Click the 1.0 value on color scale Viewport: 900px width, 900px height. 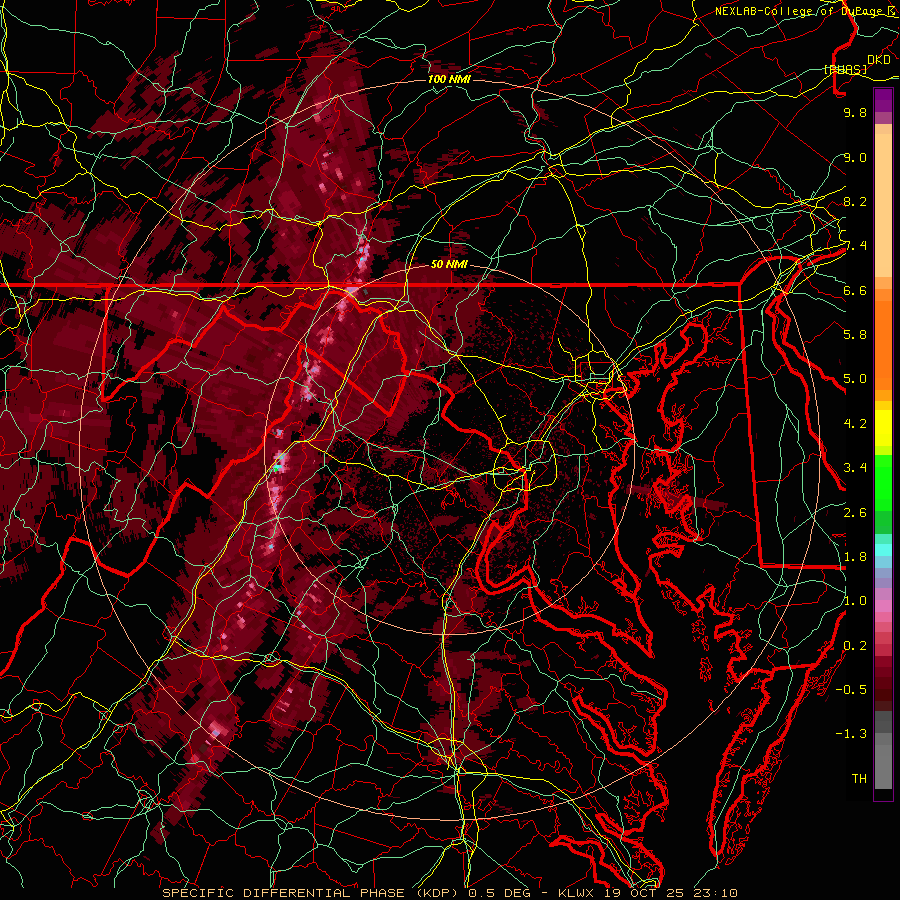[855, 601]
